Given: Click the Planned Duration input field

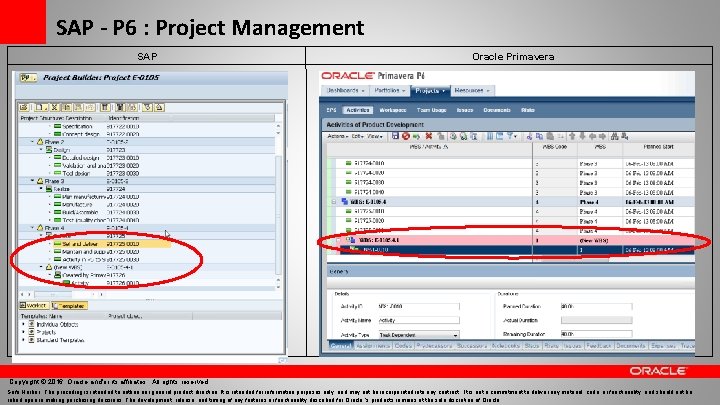Looking at the screenshot, I should (596, 306).
